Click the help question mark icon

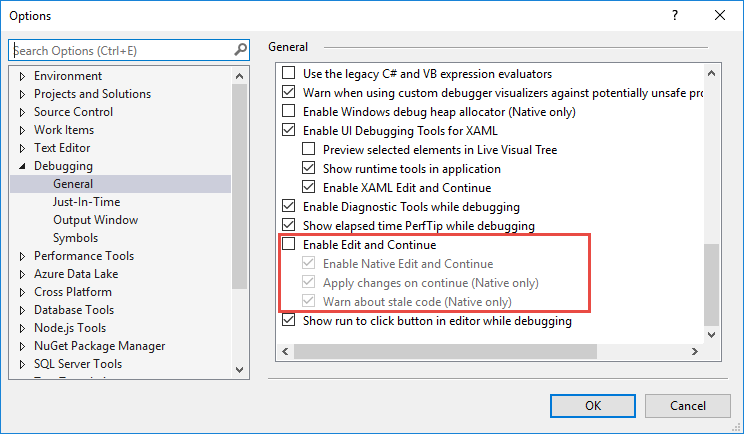(675, 16)
